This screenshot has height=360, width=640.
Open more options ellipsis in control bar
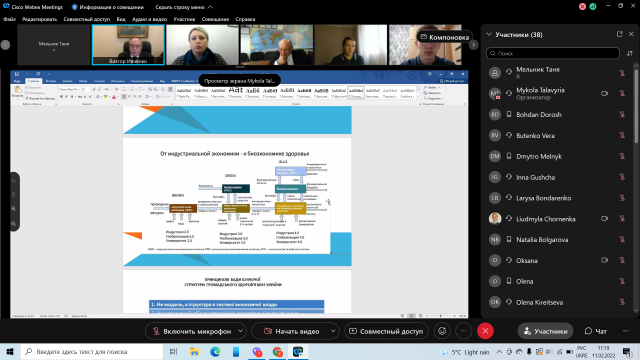click(x=463, y=331)
